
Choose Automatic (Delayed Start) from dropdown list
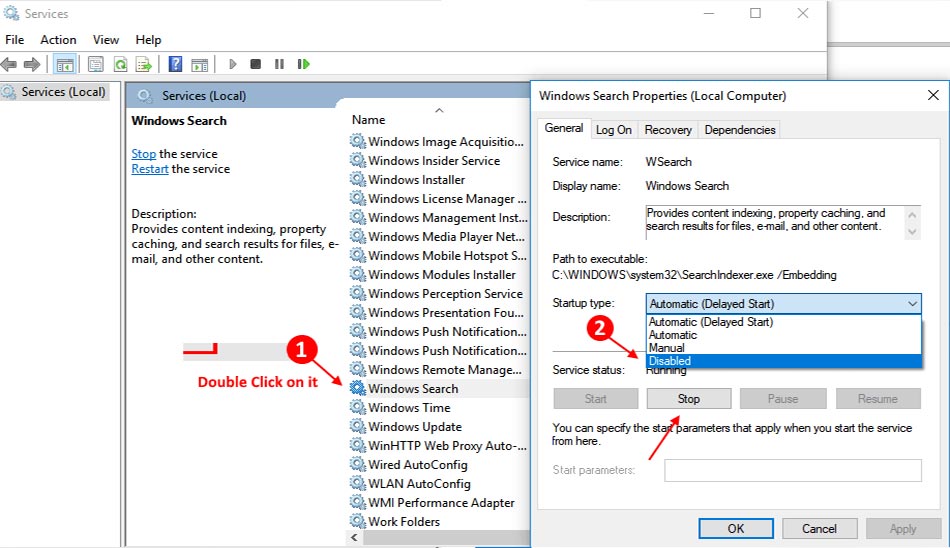pos(783,322)
